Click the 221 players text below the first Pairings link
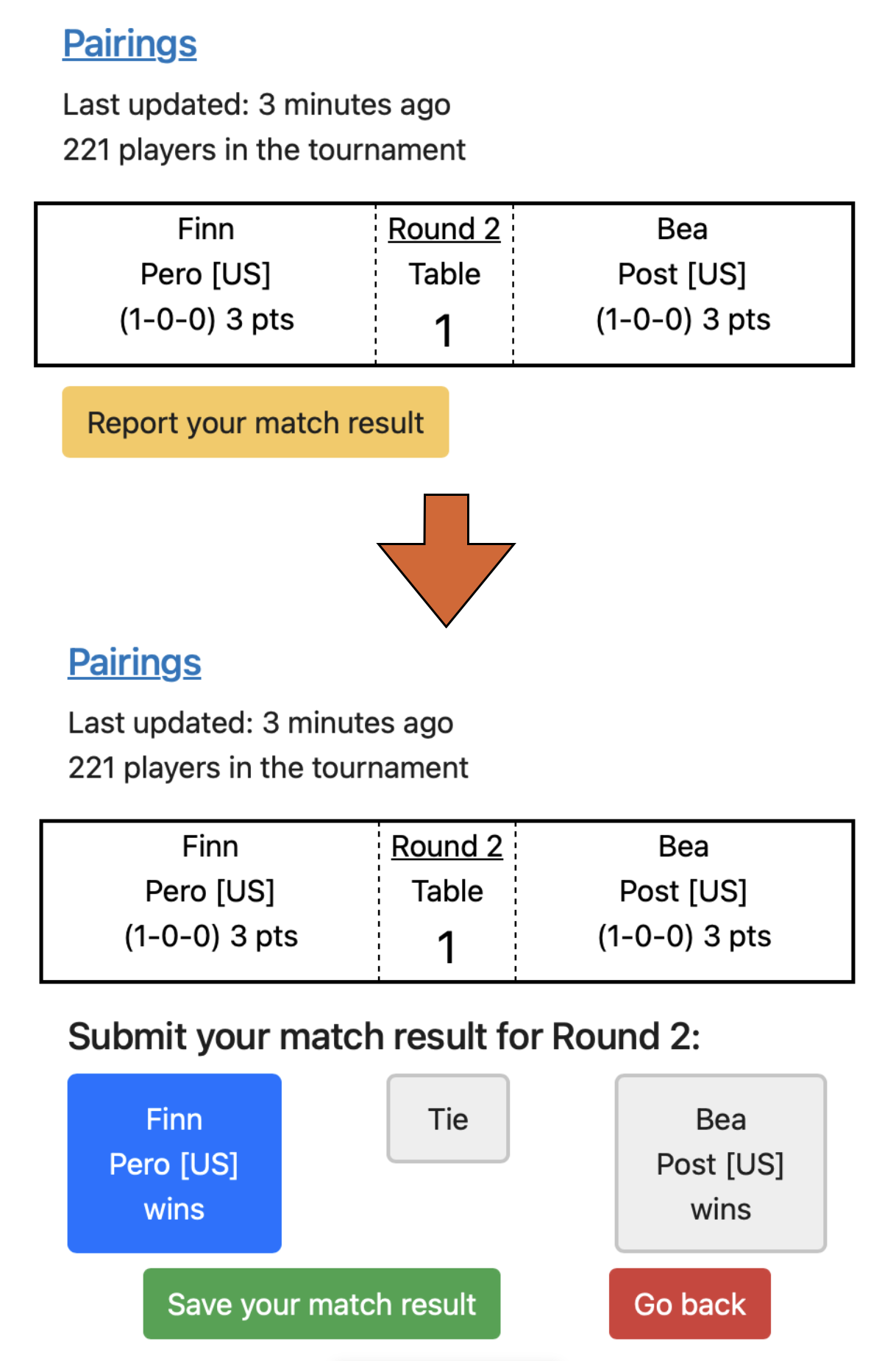The height and width of the screenshot is (1361, 896). [x=264, y=150]
